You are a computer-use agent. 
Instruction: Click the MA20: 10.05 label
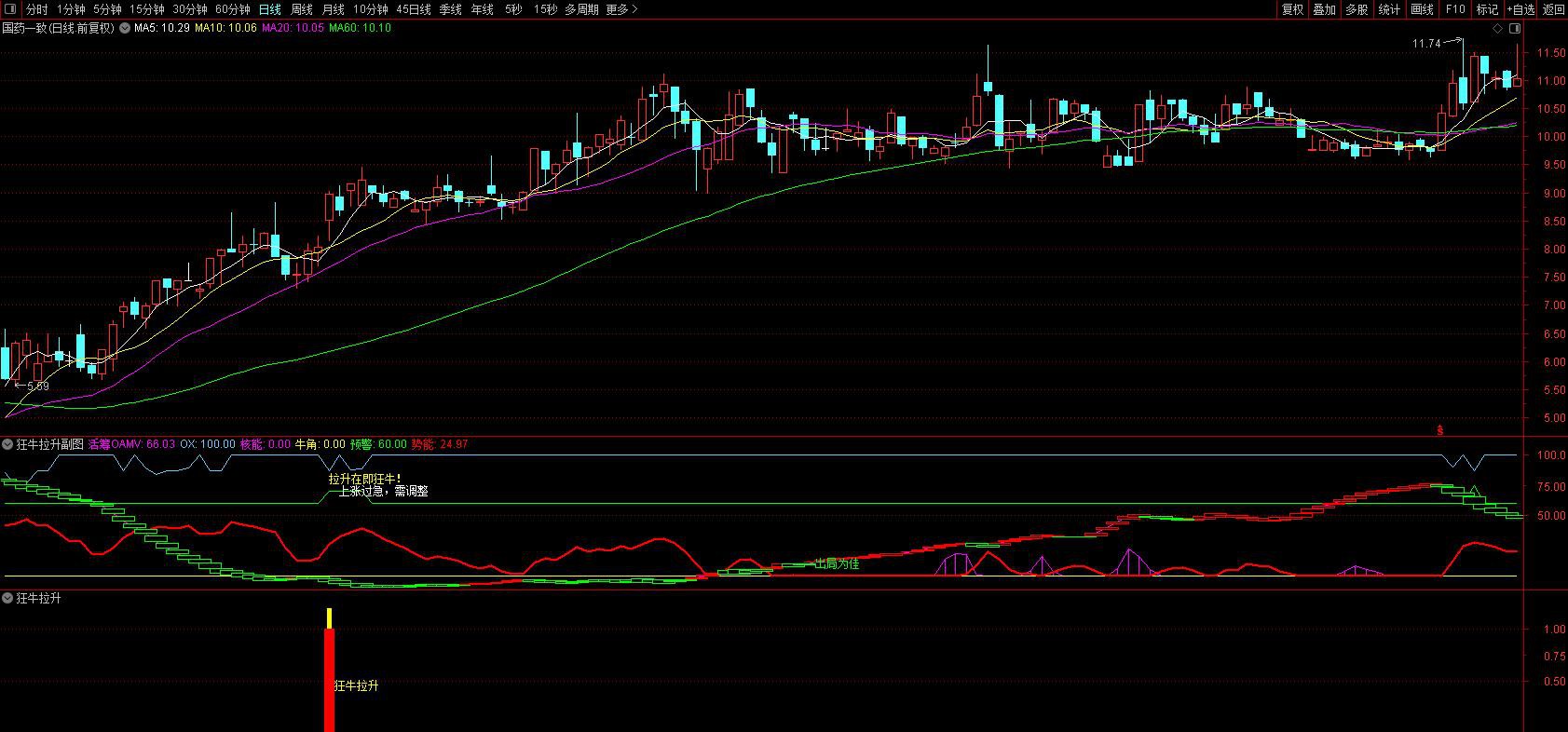coord(293,28)
